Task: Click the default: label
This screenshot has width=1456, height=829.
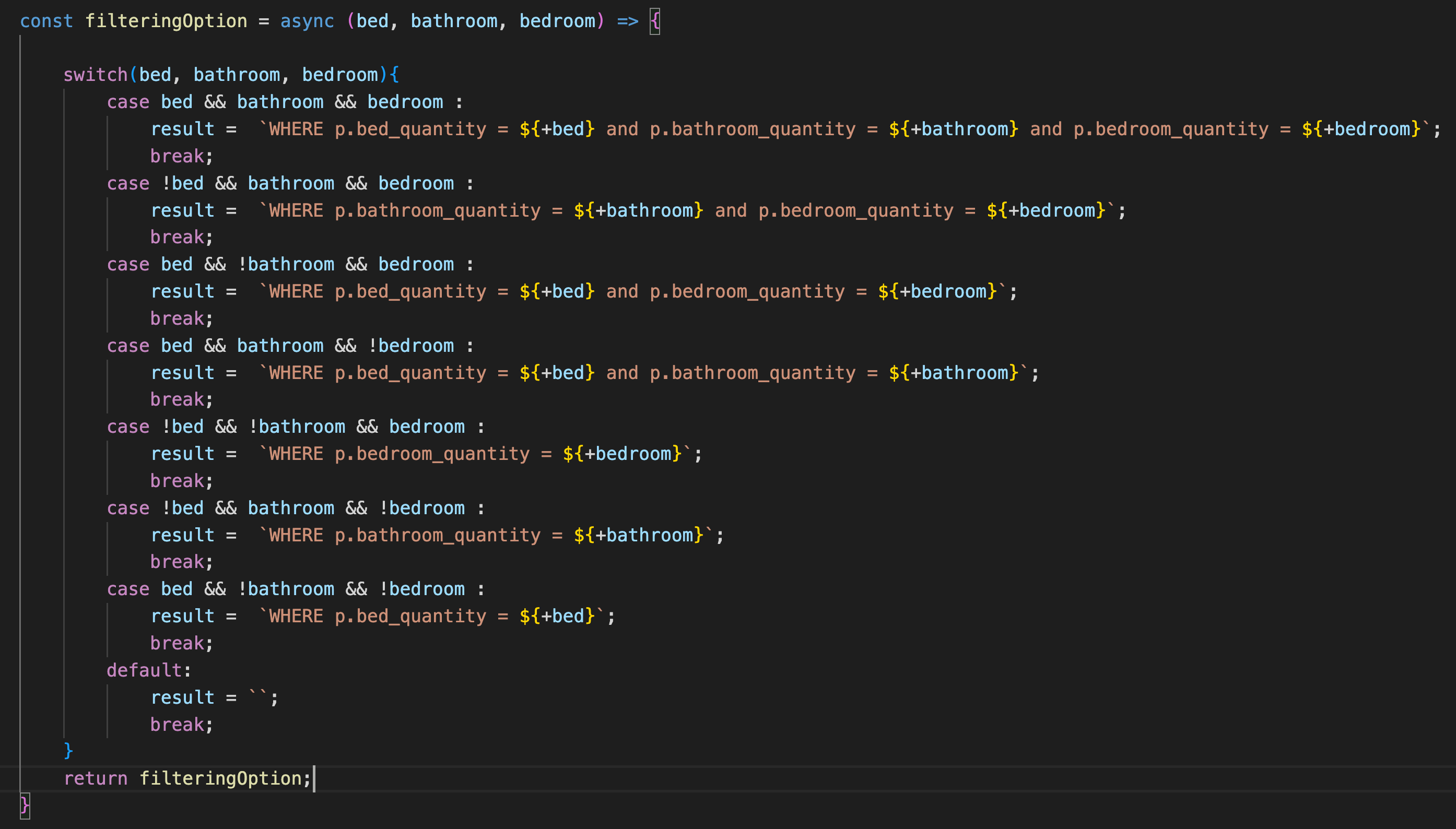Action: [x=148, y=670]
